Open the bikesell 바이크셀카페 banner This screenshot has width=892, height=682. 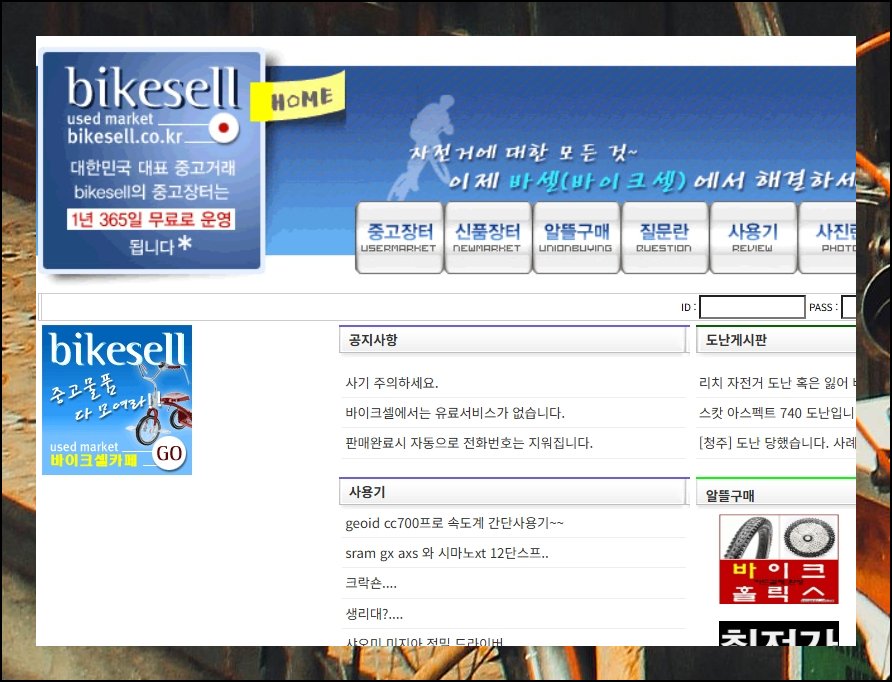[117, 400]
